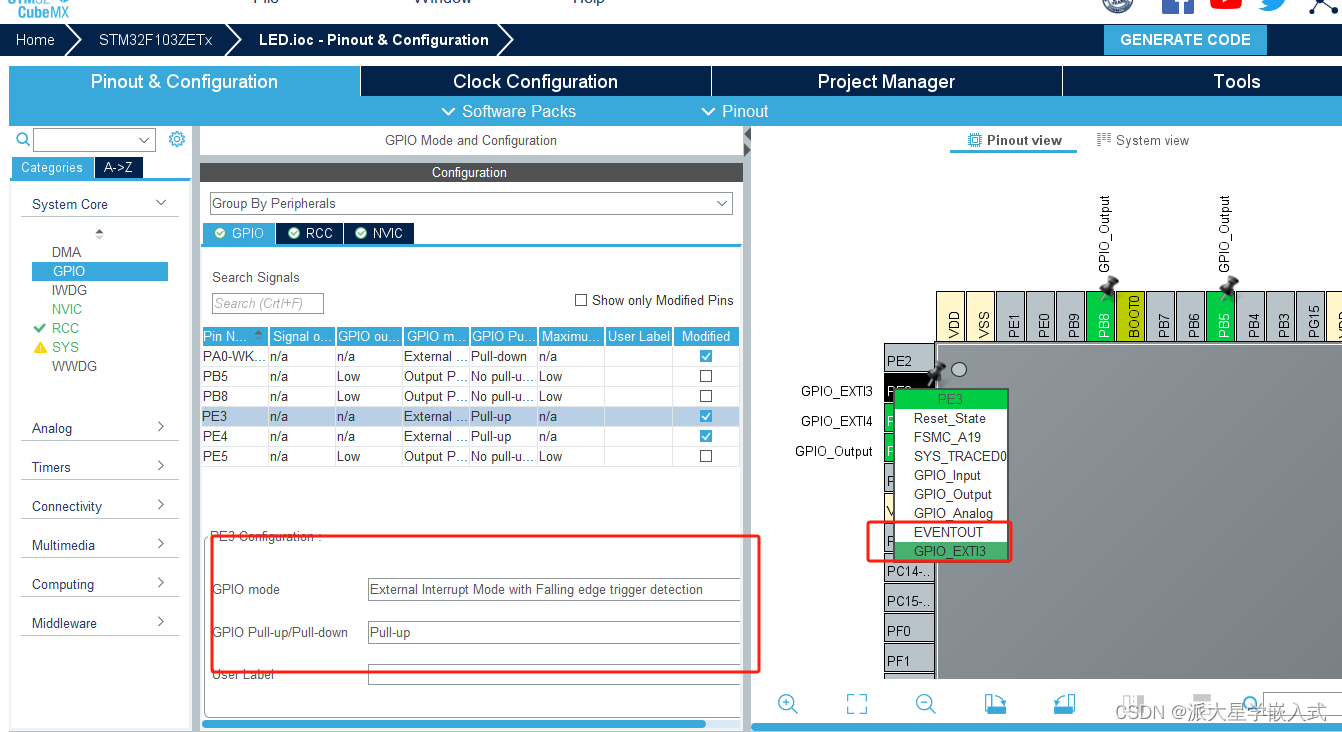Open the Group By Peripherals dropdown

point(471,203)
